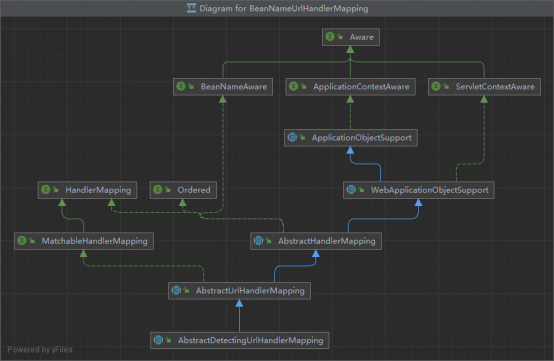Image resolution: width=554 pixels, height=361 pixels.
Task: Click BeanNameAware's green interface icon
Action: tap(181, 86)
